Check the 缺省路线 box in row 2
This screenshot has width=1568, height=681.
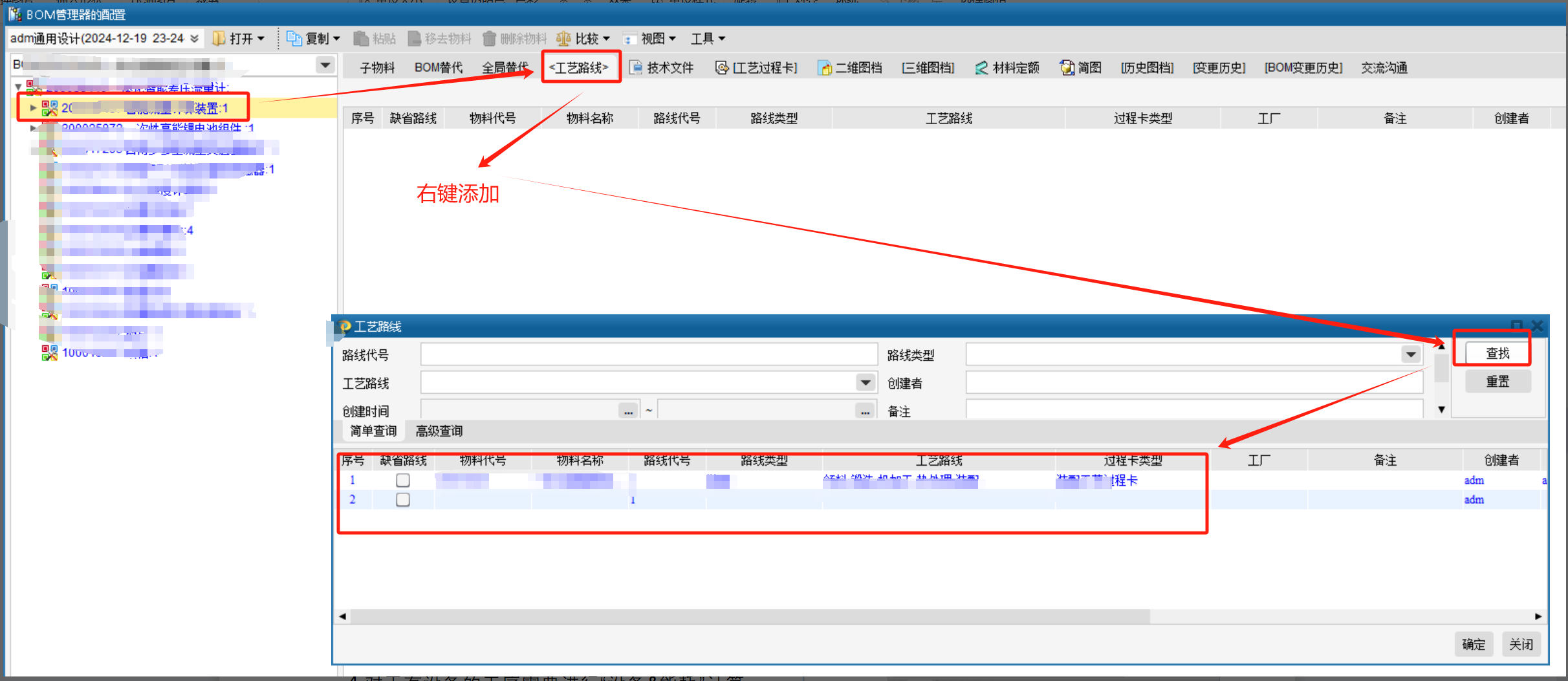pyautogui.click(x=403, y=499)
